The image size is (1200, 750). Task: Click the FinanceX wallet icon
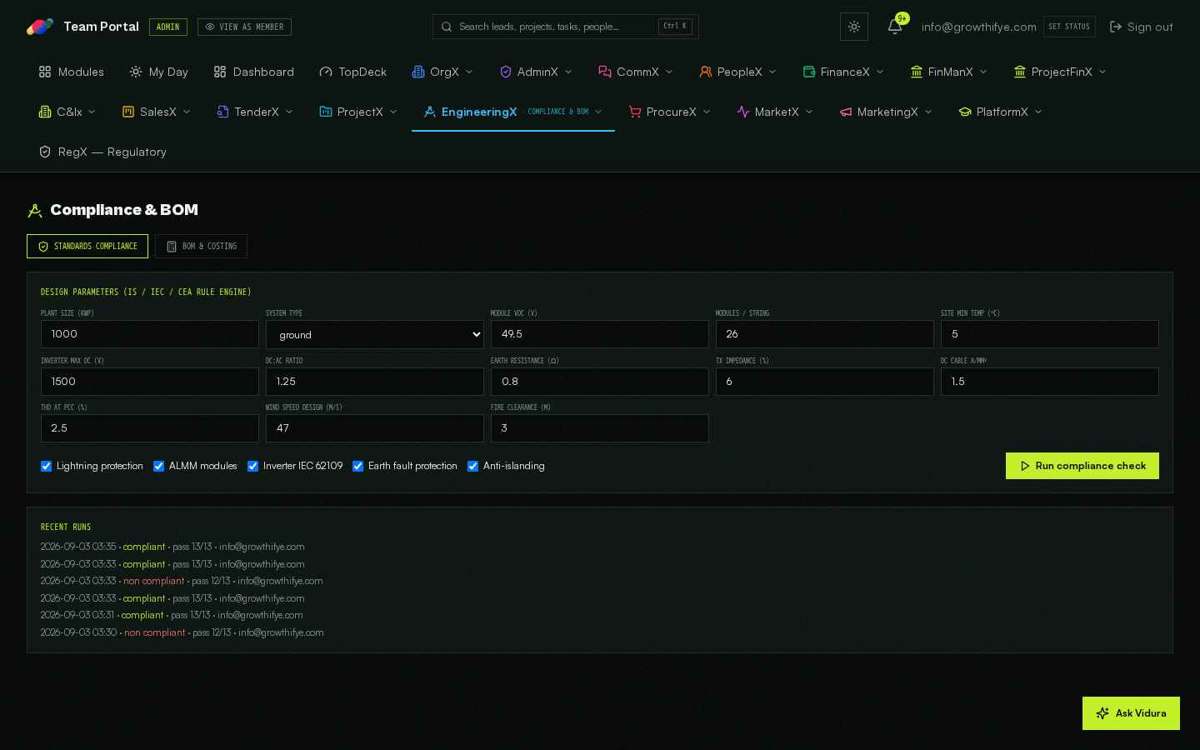[x=809, y=72]
